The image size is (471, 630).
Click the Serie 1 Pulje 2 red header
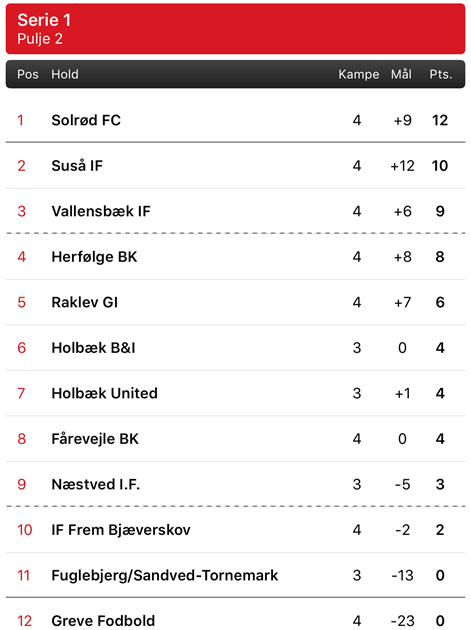point(236,29)
